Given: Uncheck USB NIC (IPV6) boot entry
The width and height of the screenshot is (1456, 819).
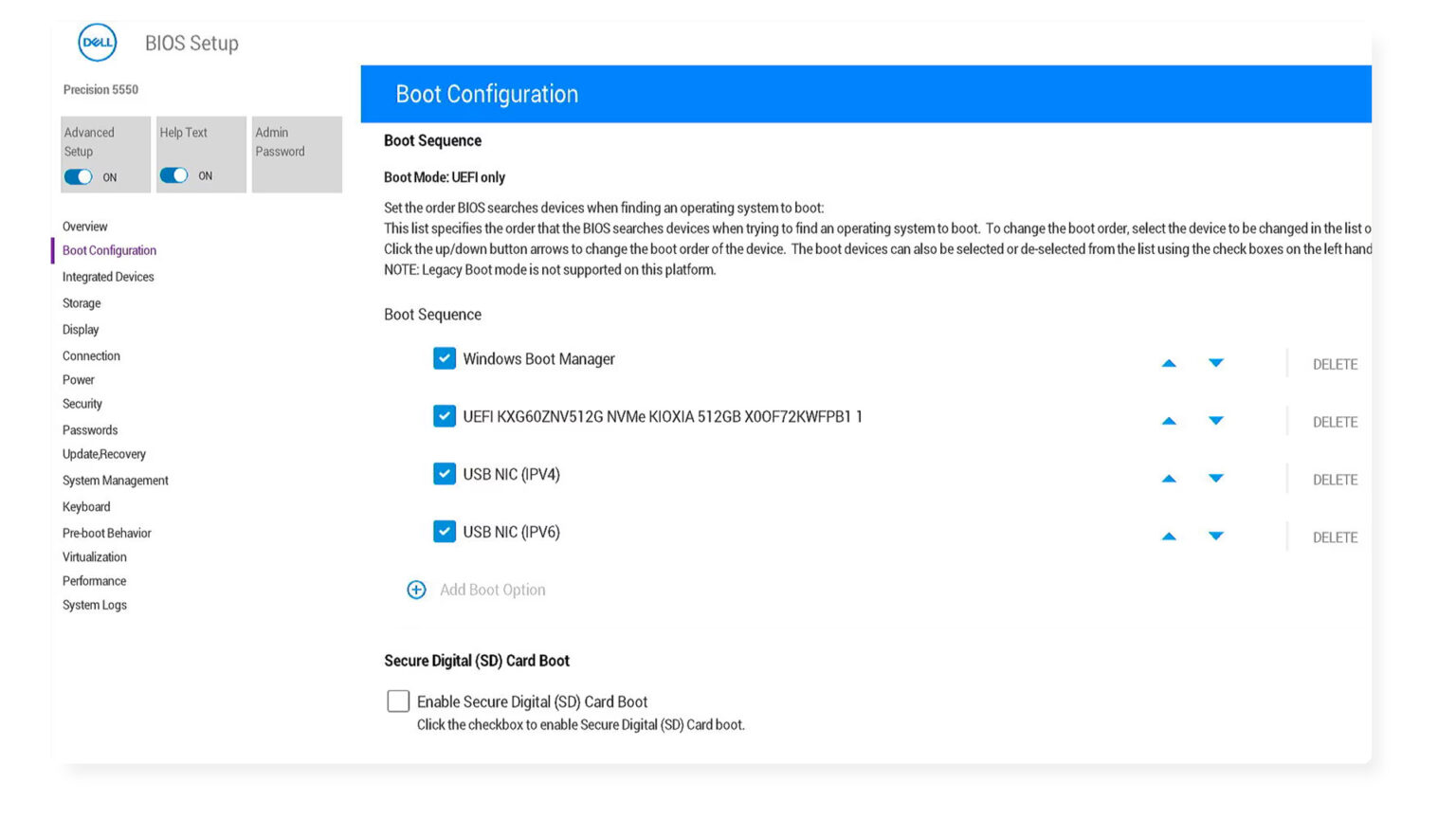Looking at the screenshot, I should click(445, 532).
